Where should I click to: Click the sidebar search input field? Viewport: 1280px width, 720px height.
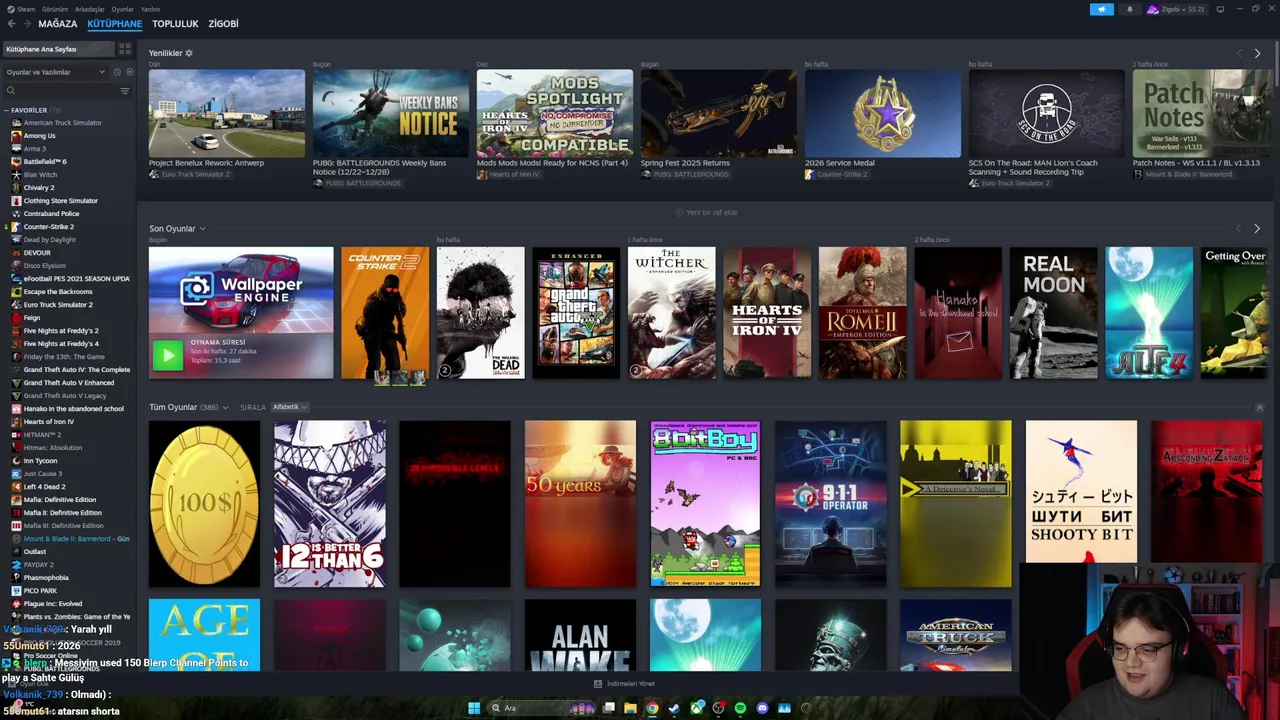pyautogui.click(x=65, y=90)
